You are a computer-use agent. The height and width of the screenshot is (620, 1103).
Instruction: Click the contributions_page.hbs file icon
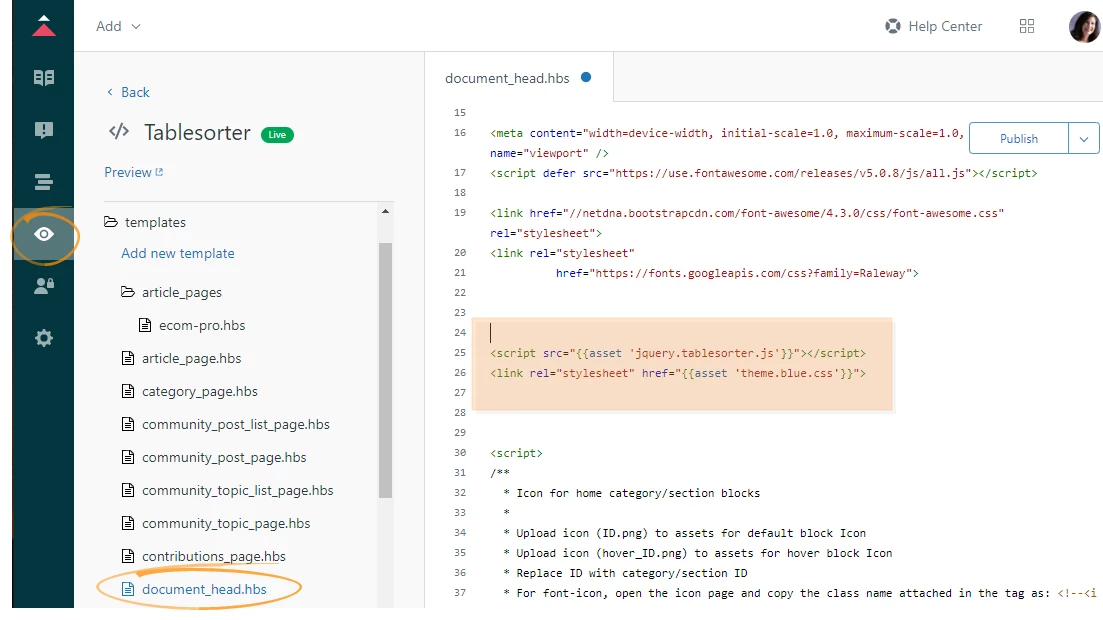tap(128, 556)
